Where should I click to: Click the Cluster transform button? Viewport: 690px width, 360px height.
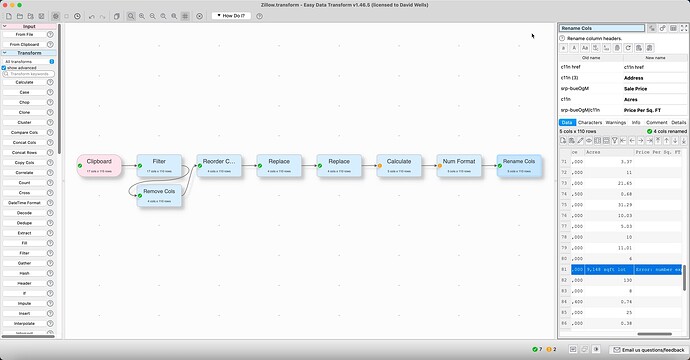(x=24, y=122)
